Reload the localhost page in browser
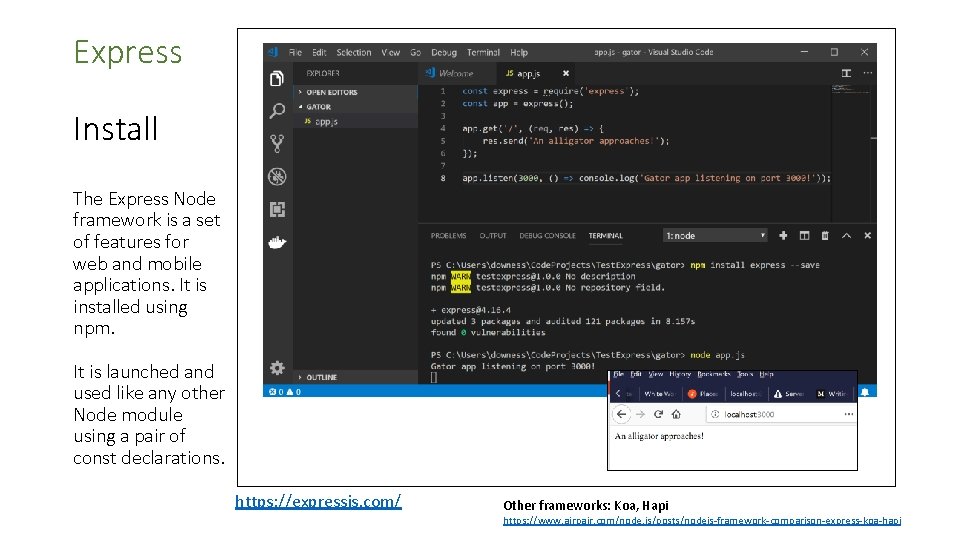 pos(658,414)
